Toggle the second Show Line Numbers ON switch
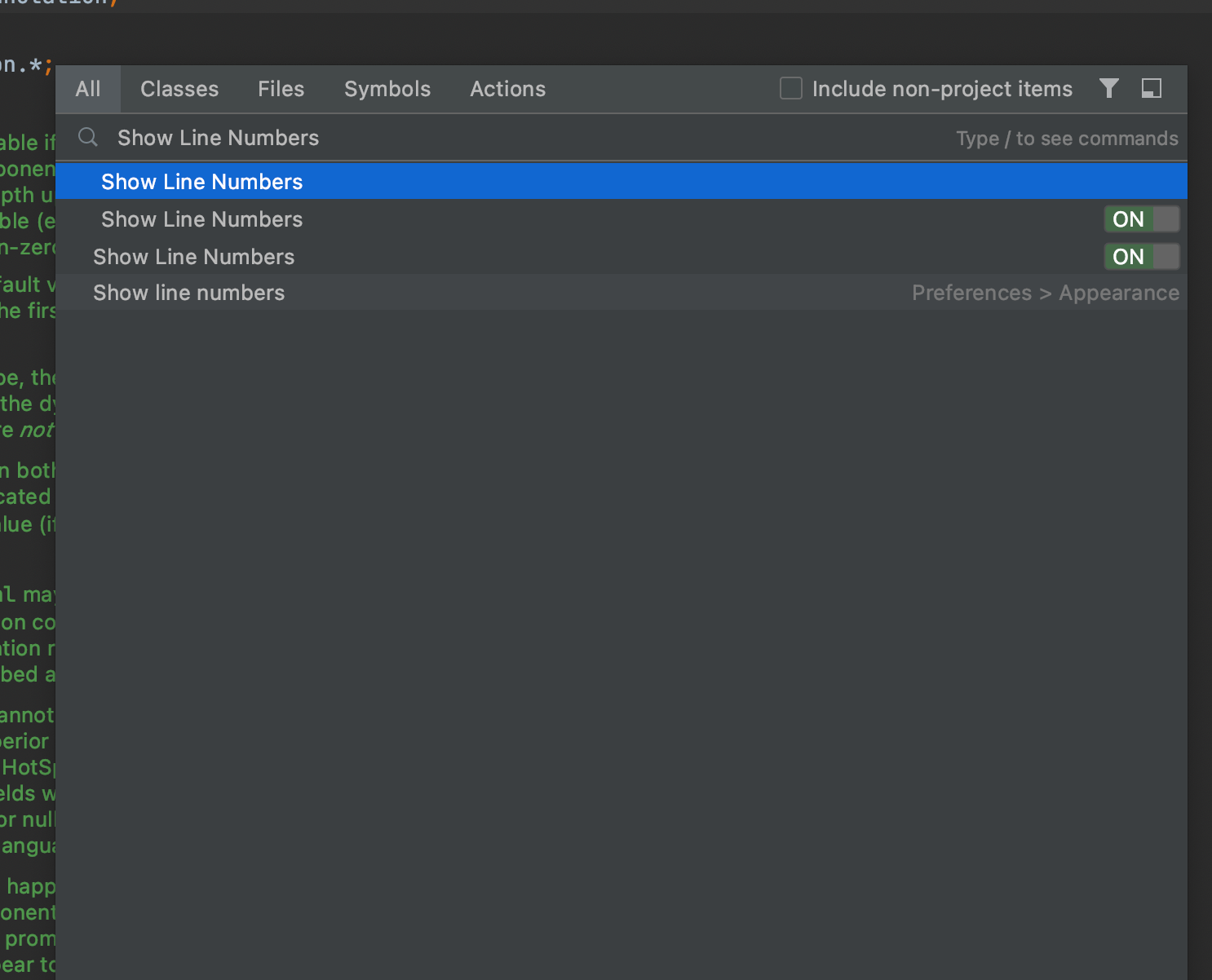Screen dimensions: 1212x980 [x=1142, y=256]
